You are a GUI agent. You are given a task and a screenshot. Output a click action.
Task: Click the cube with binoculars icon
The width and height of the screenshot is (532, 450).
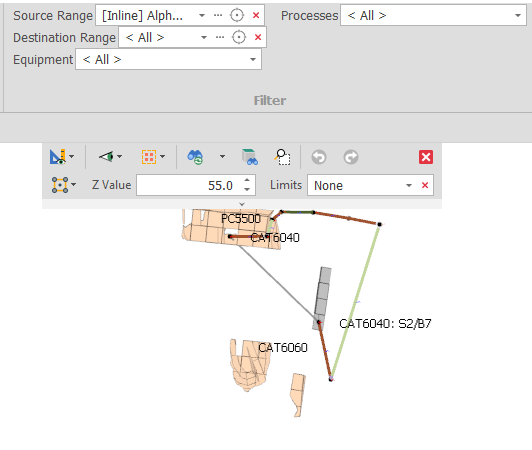250,157
